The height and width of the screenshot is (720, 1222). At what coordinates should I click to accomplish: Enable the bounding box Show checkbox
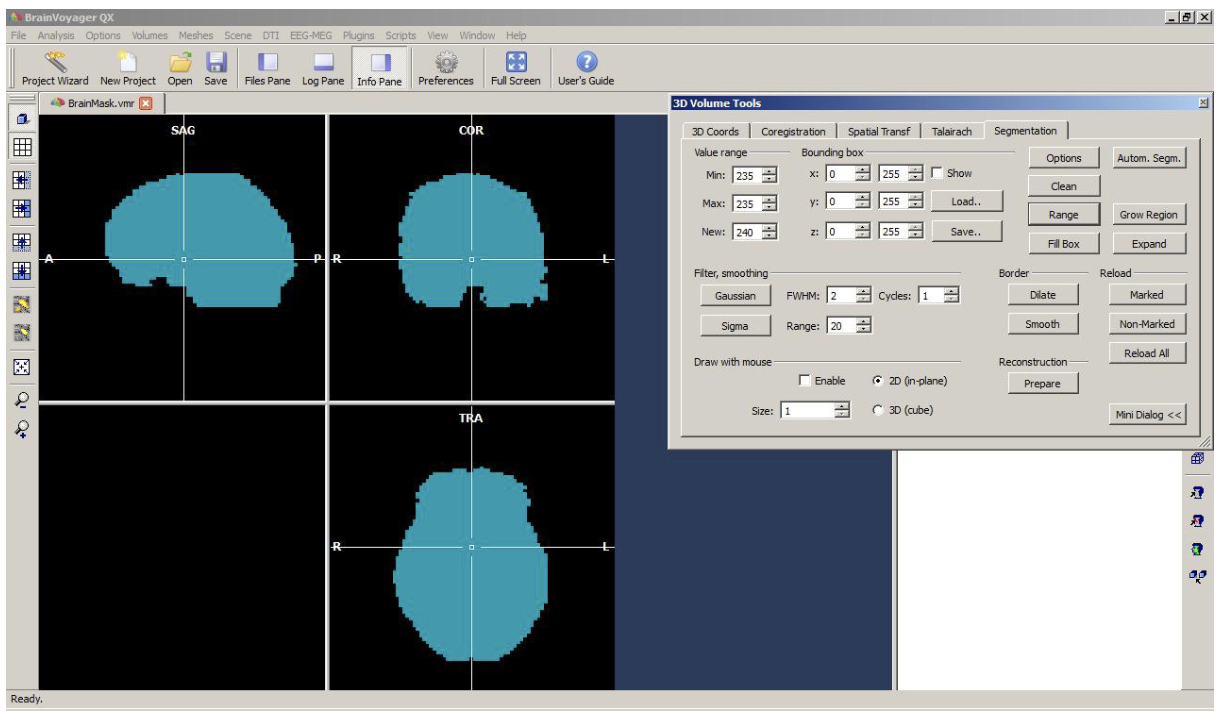coord(937,173)
